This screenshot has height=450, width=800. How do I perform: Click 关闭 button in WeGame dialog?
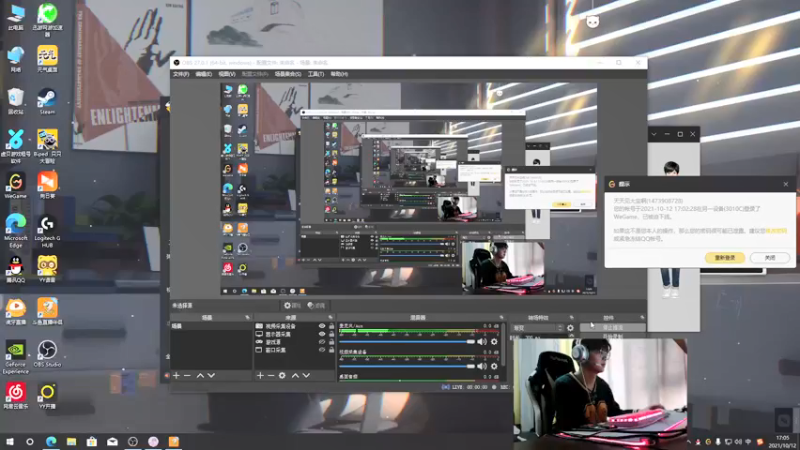click(x=770, y=258)
